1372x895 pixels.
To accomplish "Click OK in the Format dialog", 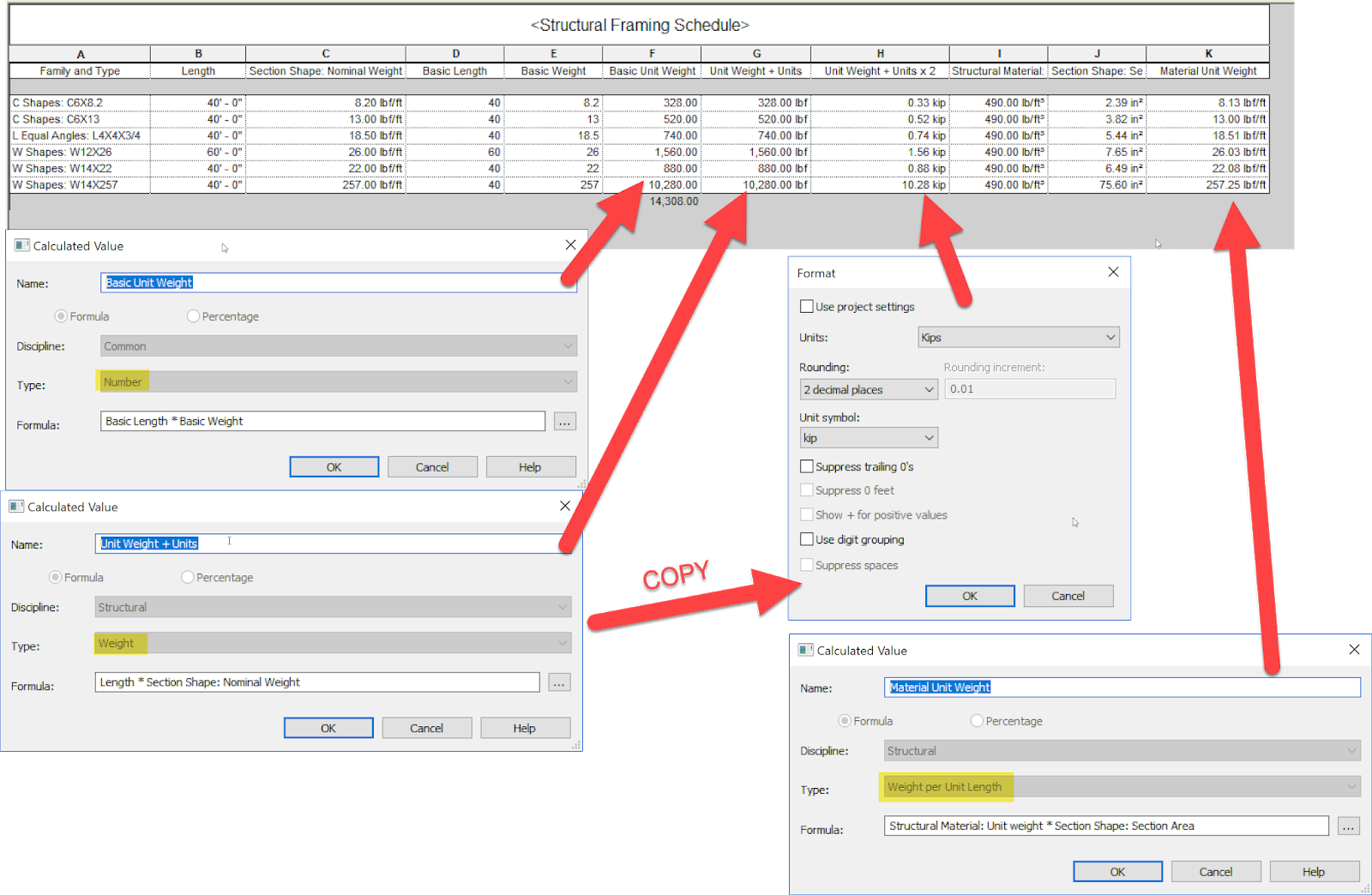I will coord(969,595).
